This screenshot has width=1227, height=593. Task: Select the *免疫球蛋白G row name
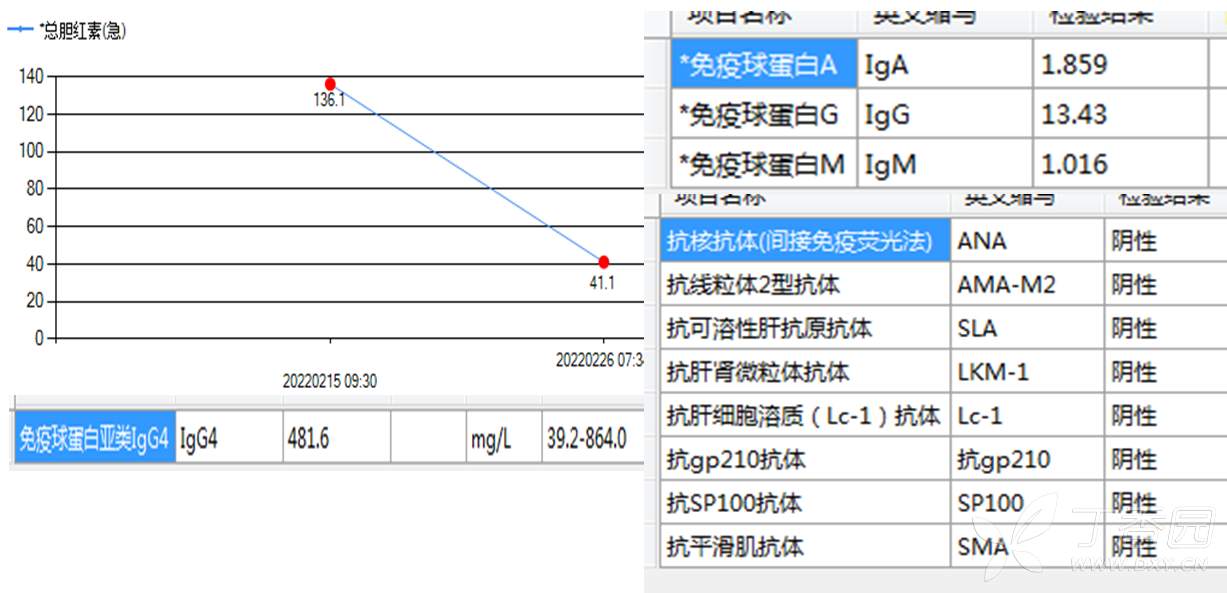pos(764,115)
